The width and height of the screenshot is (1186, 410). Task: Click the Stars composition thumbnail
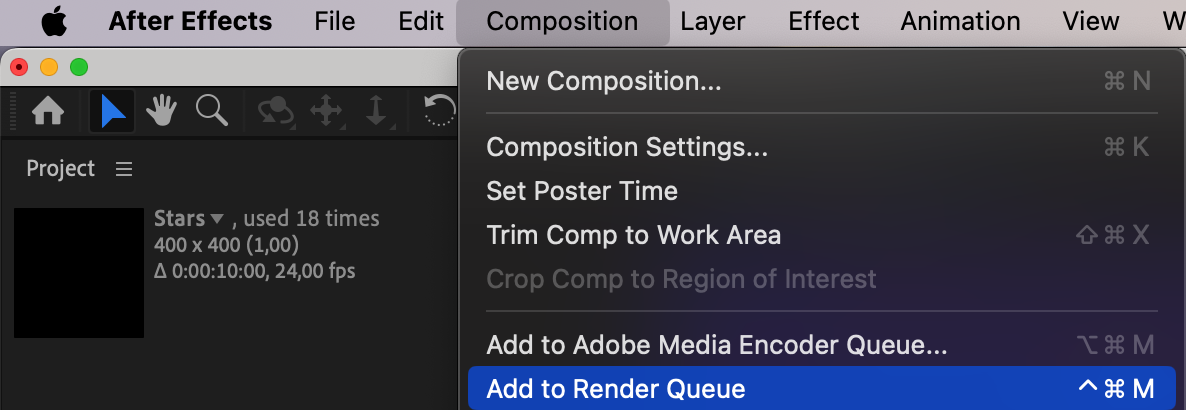pyautogui.click(x=79, y=273)
